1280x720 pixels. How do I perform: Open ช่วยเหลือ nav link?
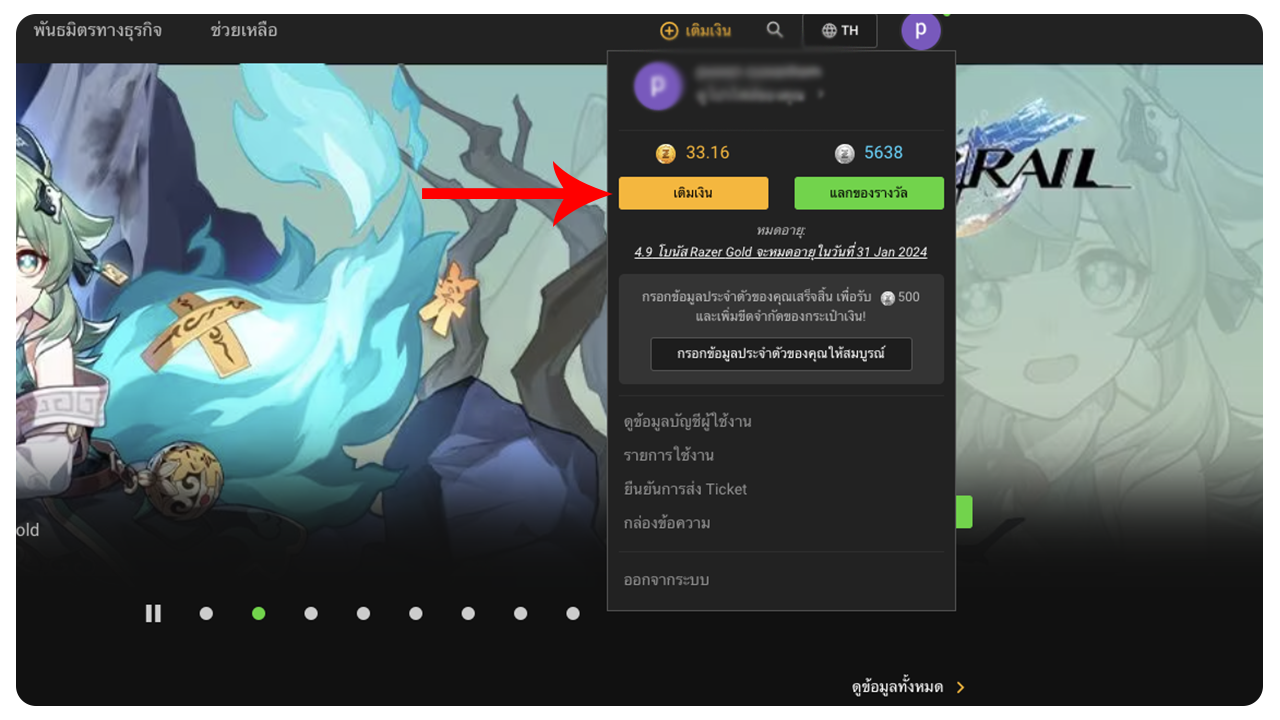pyautogui.click(x=244, y=30)
